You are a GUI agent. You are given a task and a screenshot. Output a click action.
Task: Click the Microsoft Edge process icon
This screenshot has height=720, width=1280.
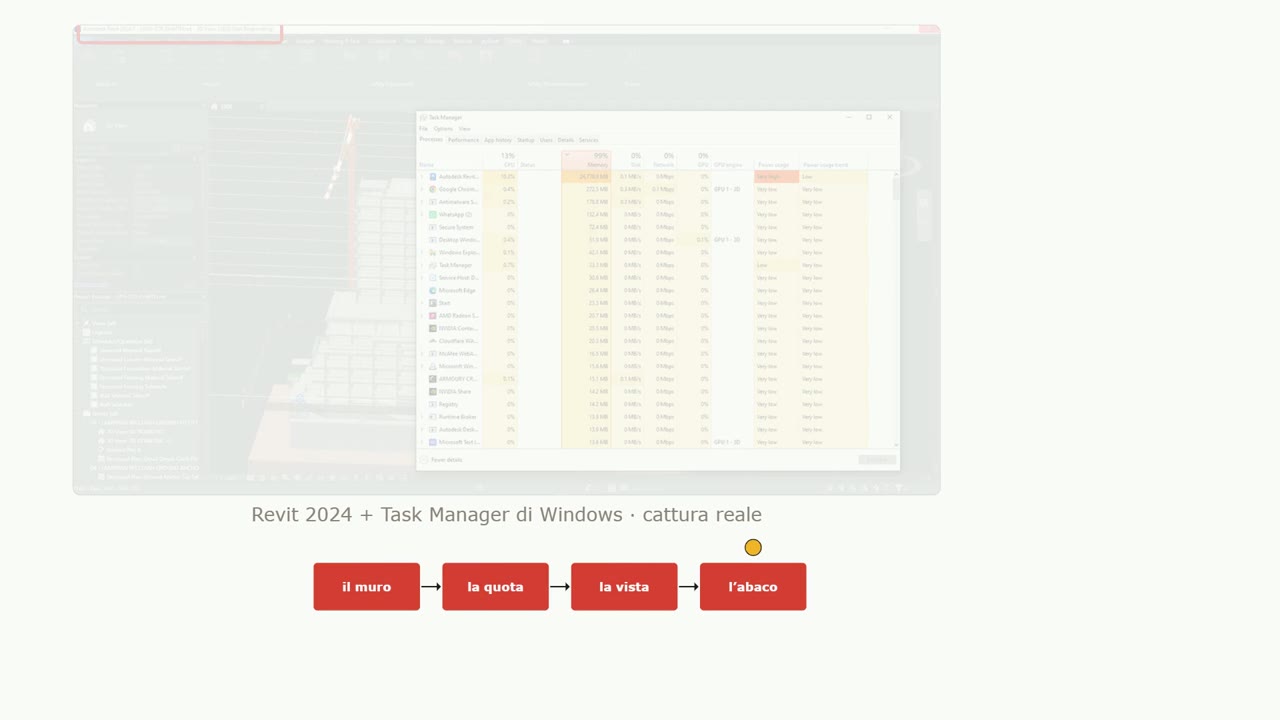[432, 290]
